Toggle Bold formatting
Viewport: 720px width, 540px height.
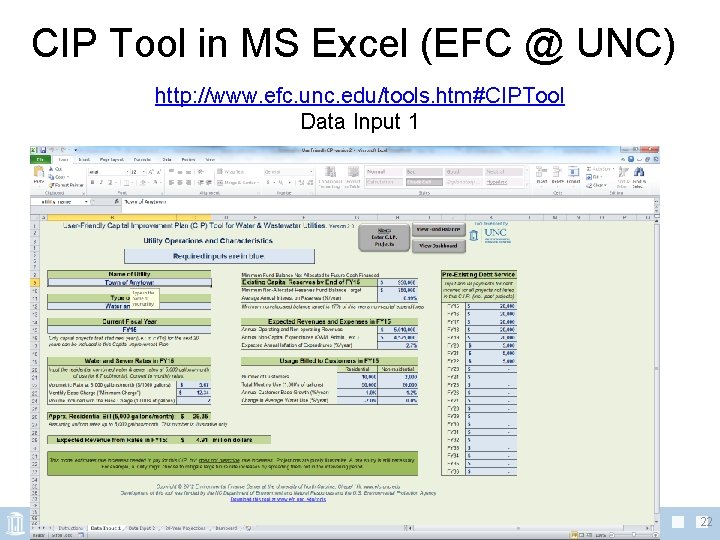pos(92,182)
